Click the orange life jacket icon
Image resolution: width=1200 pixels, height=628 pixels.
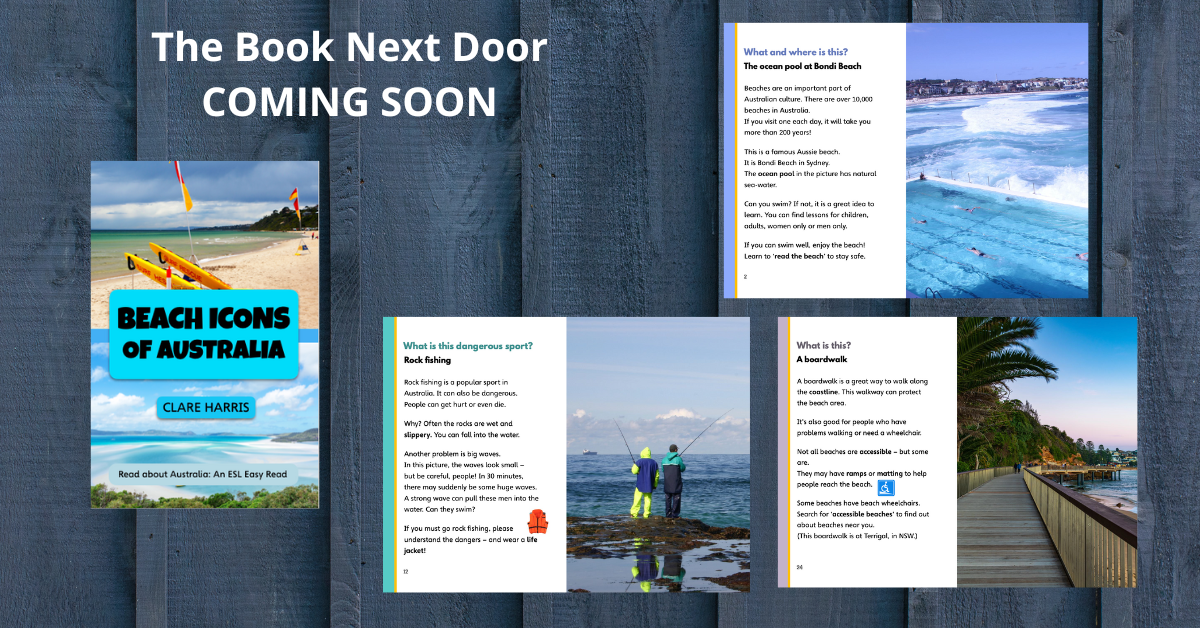coord(538,521)
